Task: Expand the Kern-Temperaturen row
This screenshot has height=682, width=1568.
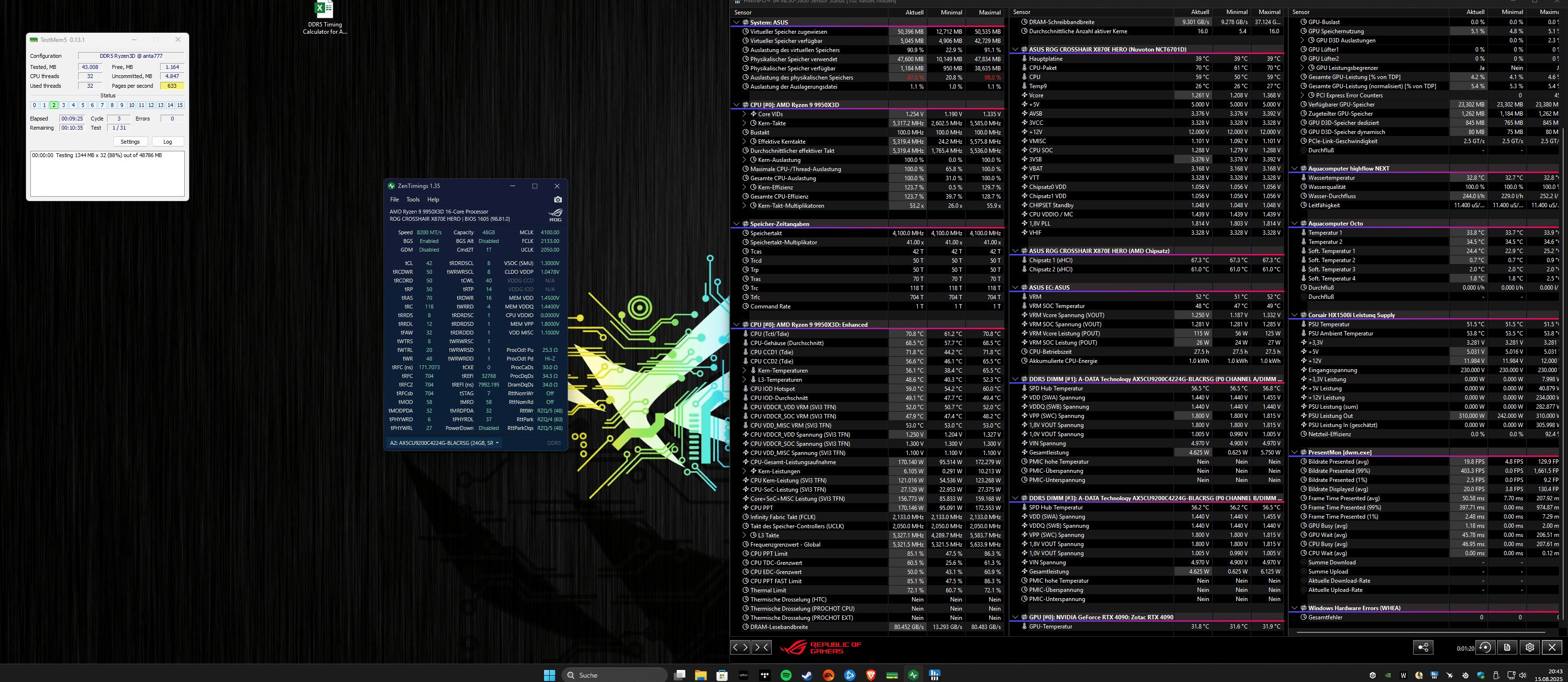Action: [744, 371]
